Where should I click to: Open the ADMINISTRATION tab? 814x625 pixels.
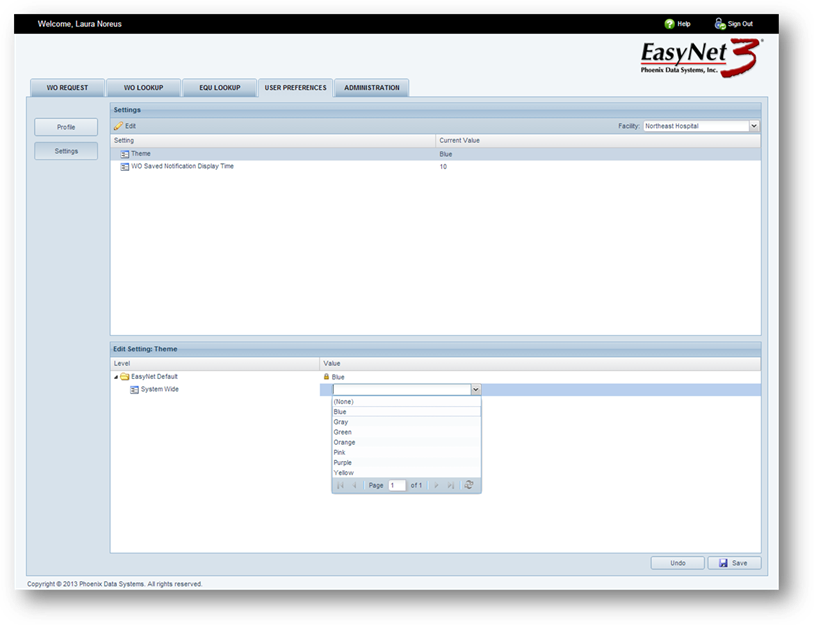pyautogui.click(x=371, y=88)
